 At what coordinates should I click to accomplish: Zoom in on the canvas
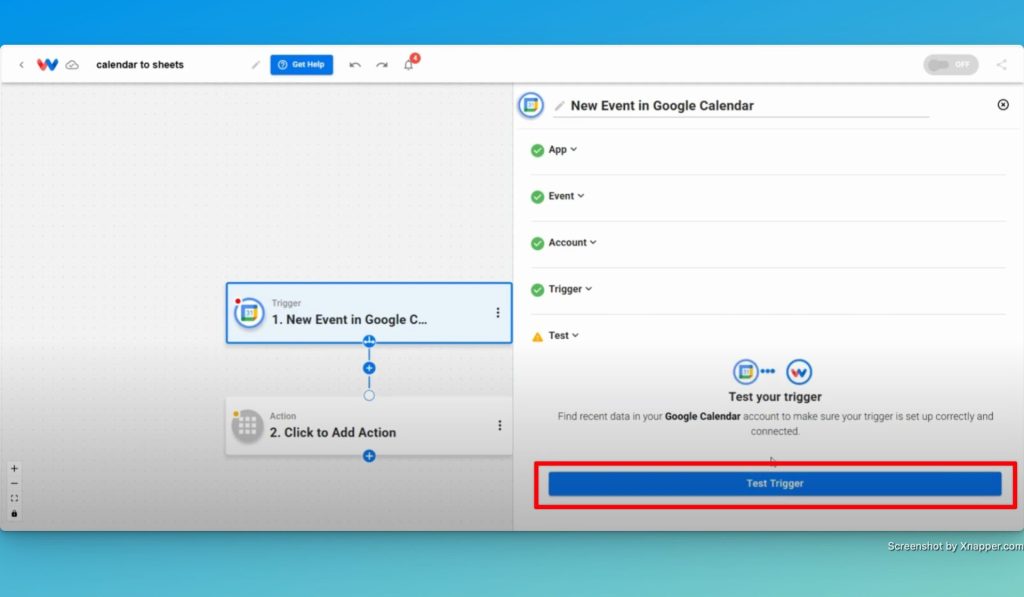pyautogui.click(x=14, y=468)
